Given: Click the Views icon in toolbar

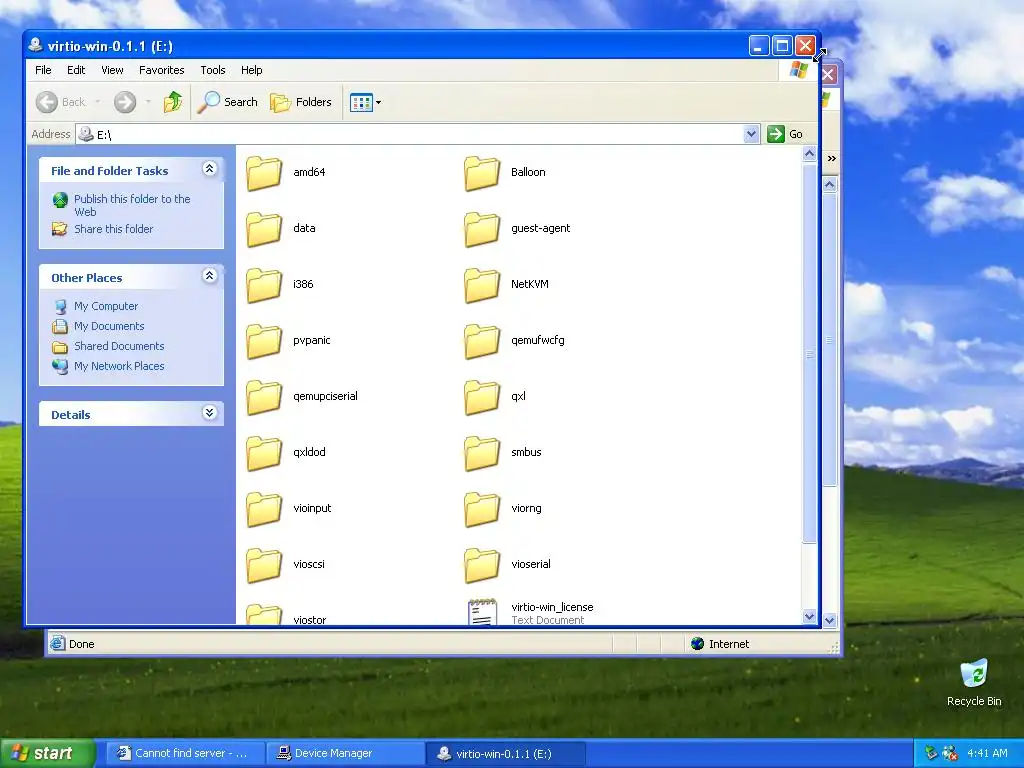Looking at the screenshot, I should pyautogui.click(x=360, y=103).
